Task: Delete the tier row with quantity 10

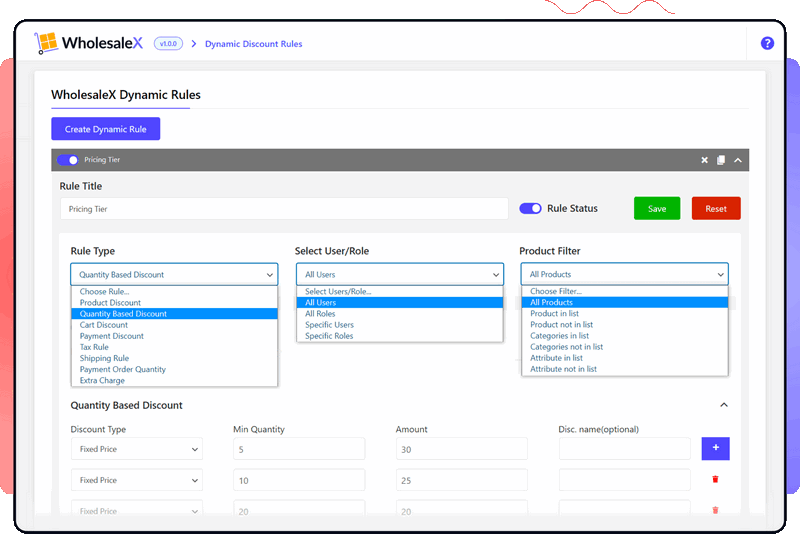Action: [715, 479]
